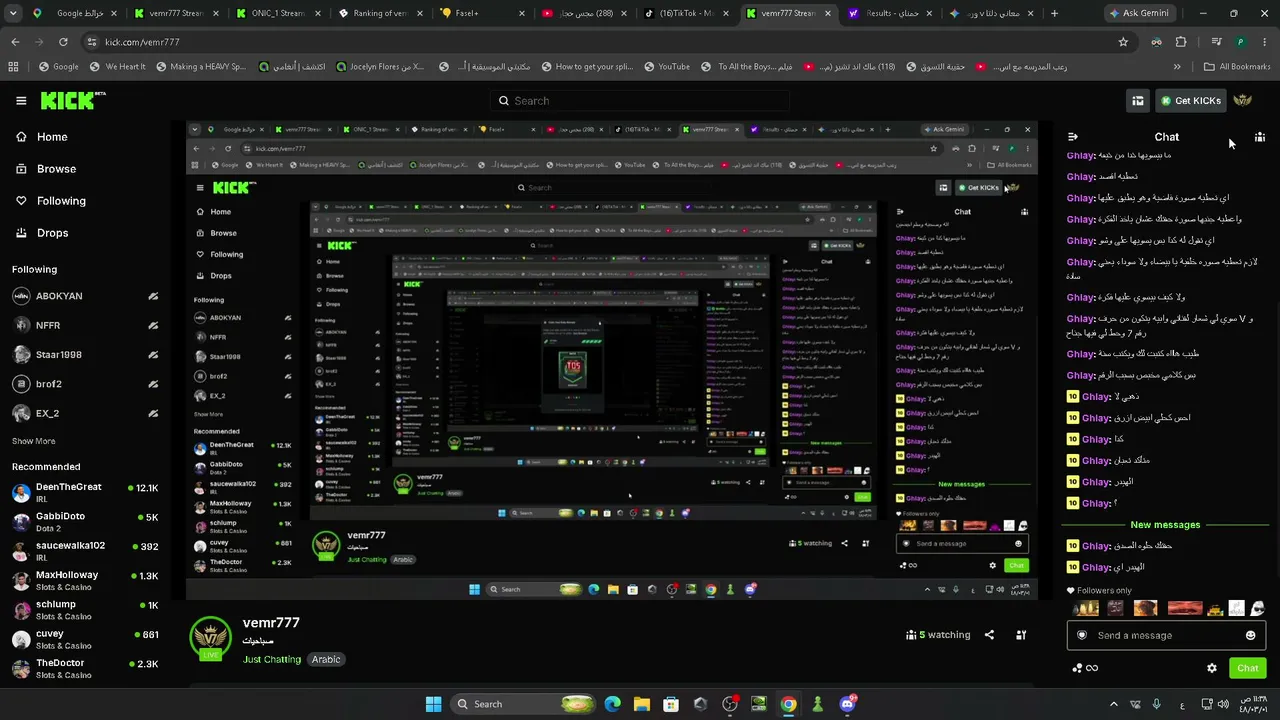The width and height of the screenshot is (1280, 720).
Task: Open recommended channel schlump
Action: coord(85,610)
